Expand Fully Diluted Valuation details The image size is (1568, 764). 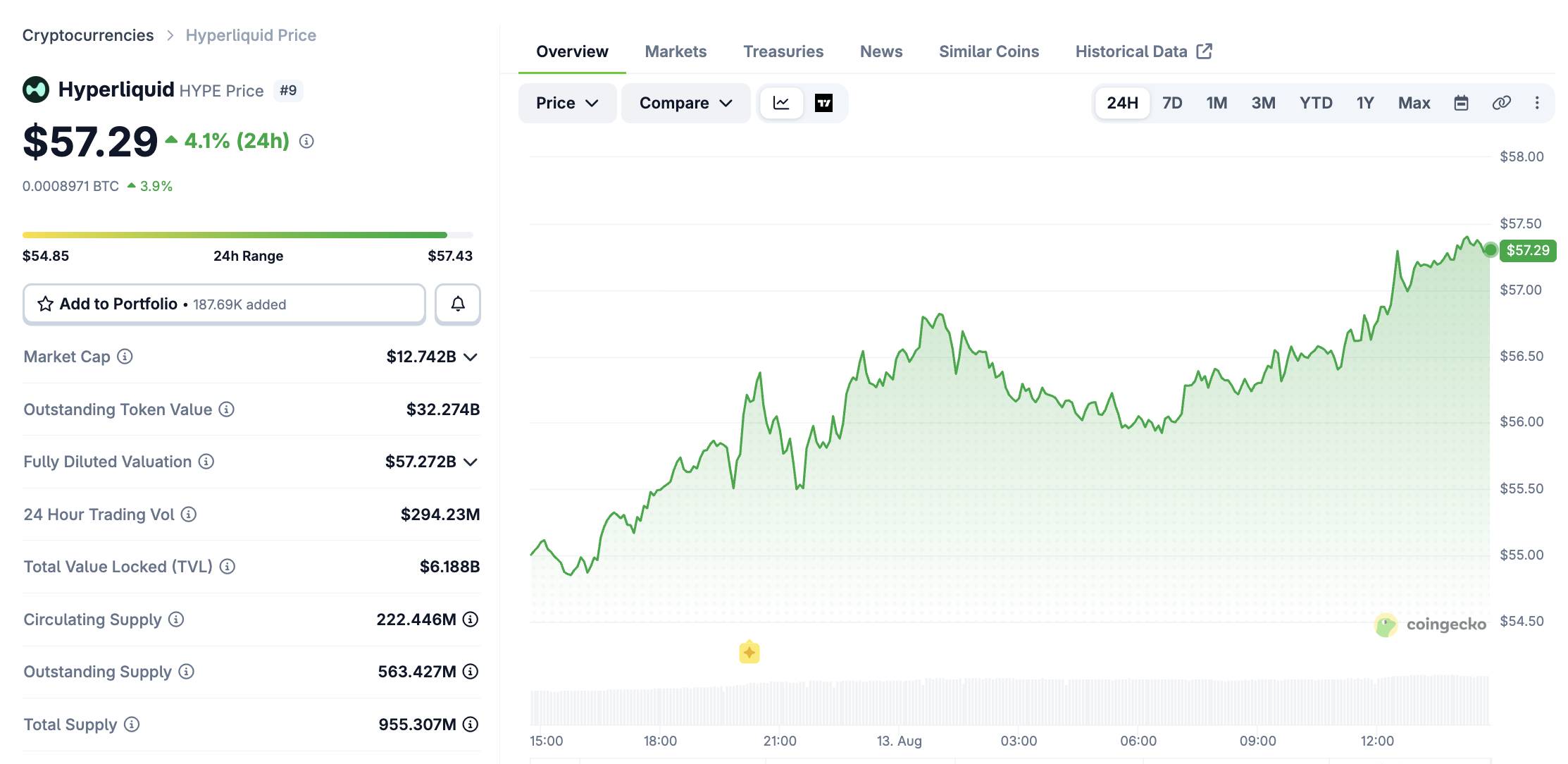pyautogui.click(x=471, y=462)
